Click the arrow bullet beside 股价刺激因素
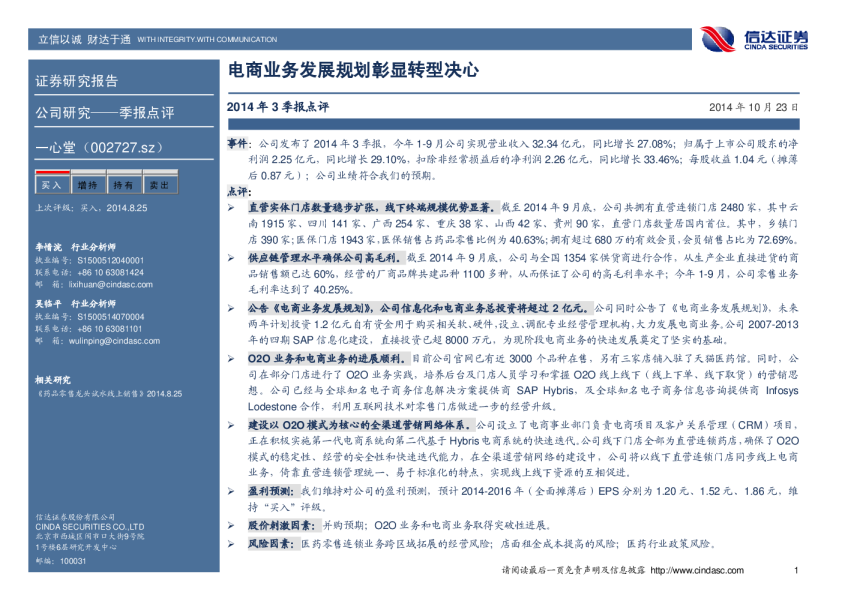 click(231, 524)
